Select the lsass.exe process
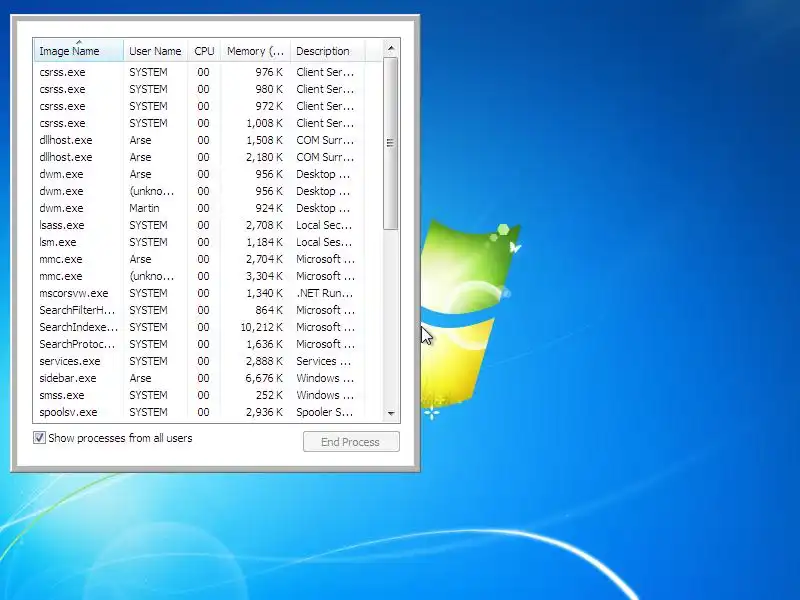 click(208, 225)
